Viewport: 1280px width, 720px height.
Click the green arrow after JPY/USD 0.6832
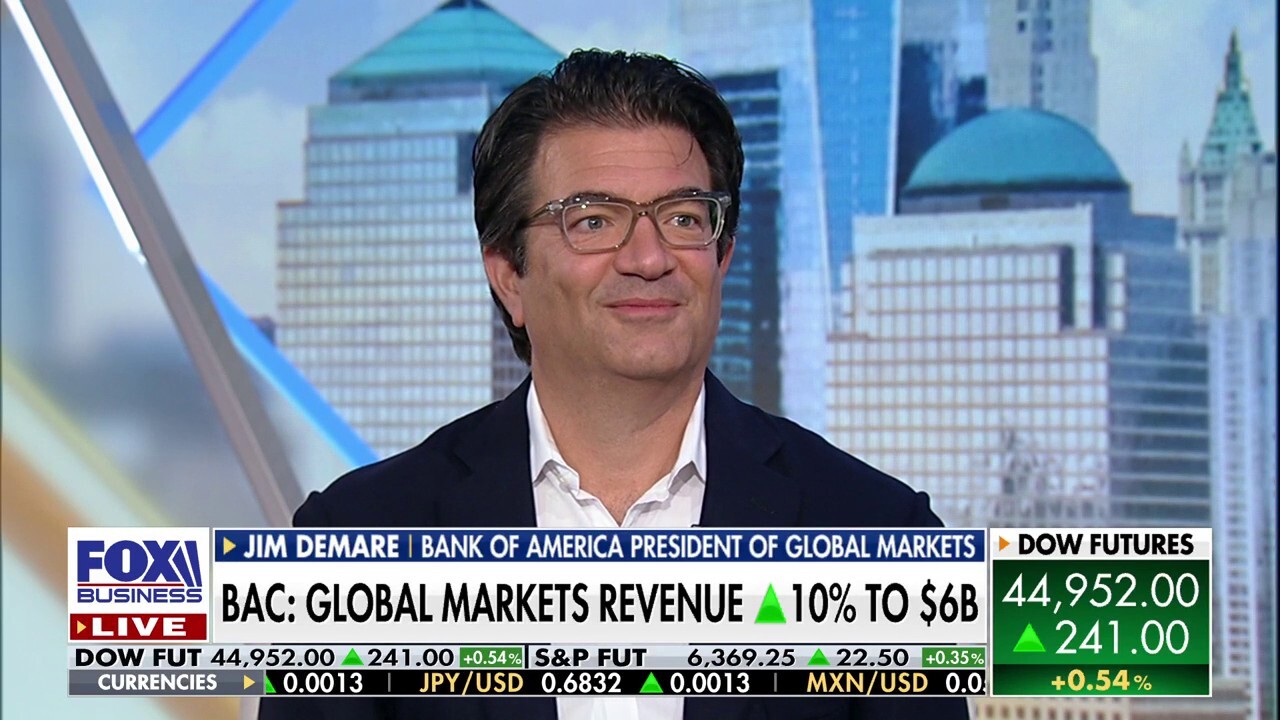click(x=651, y=682)
